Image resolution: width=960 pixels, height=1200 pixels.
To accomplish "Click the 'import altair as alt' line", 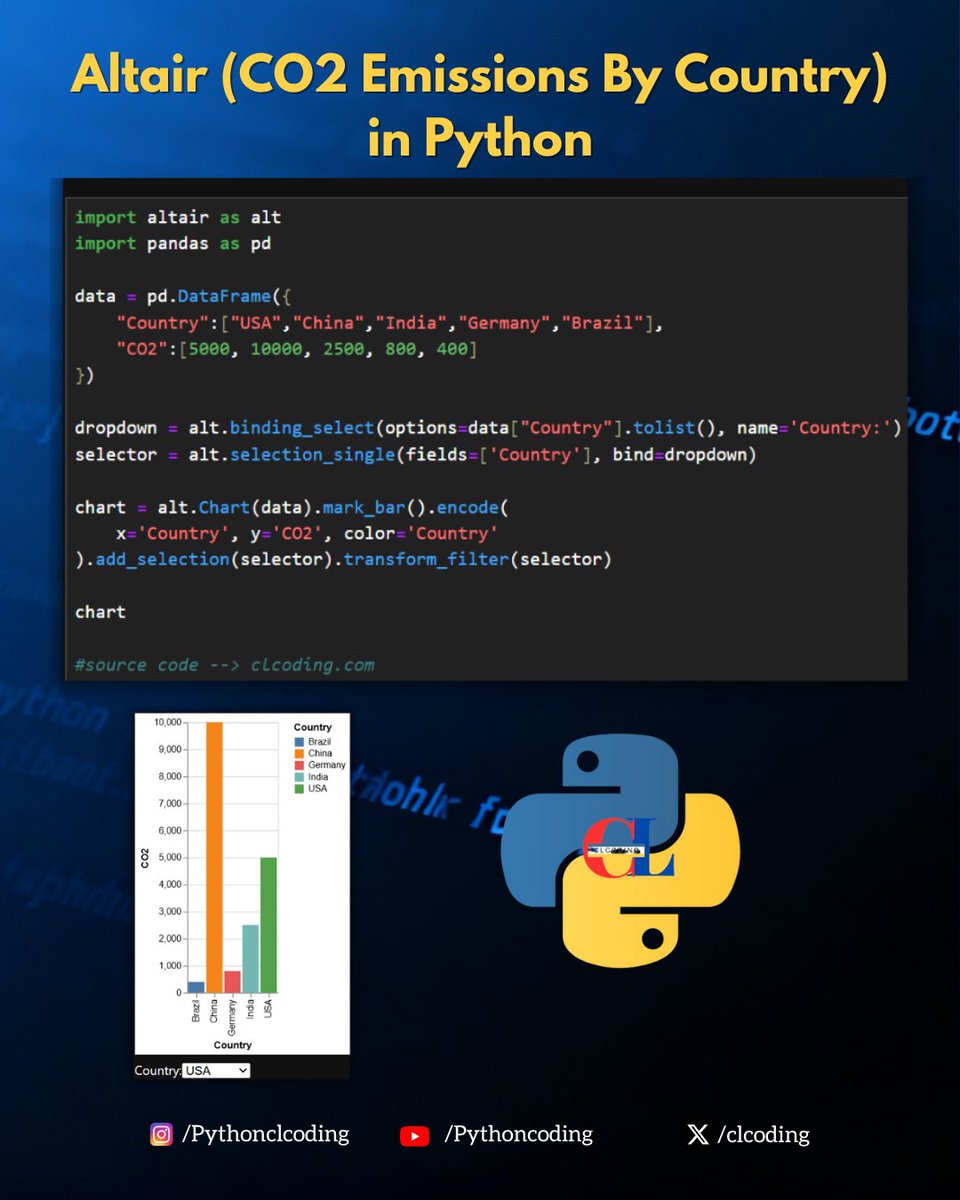I will click(x=178, y=218).
